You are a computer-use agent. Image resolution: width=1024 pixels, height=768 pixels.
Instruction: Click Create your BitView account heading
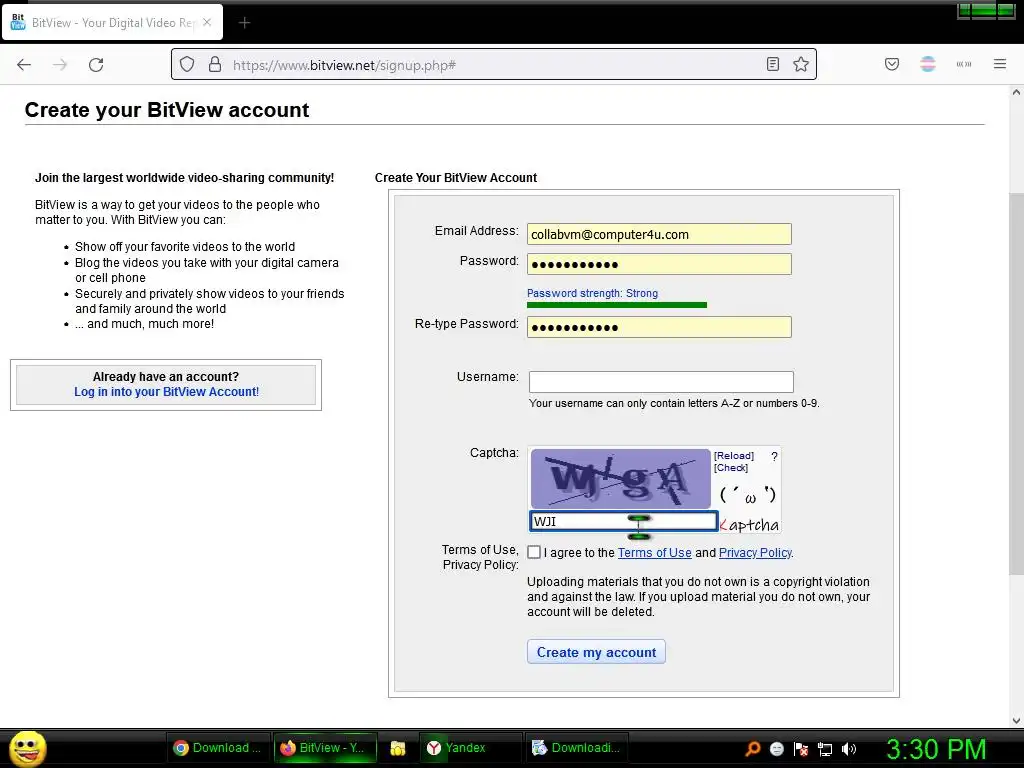[167, 110]
